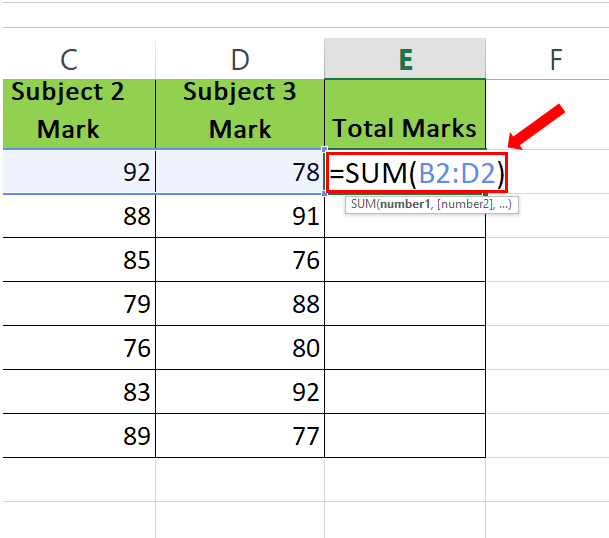Click the Subject 3 Mark header cell
Viewport: 609px width, 538px height.
240,114
